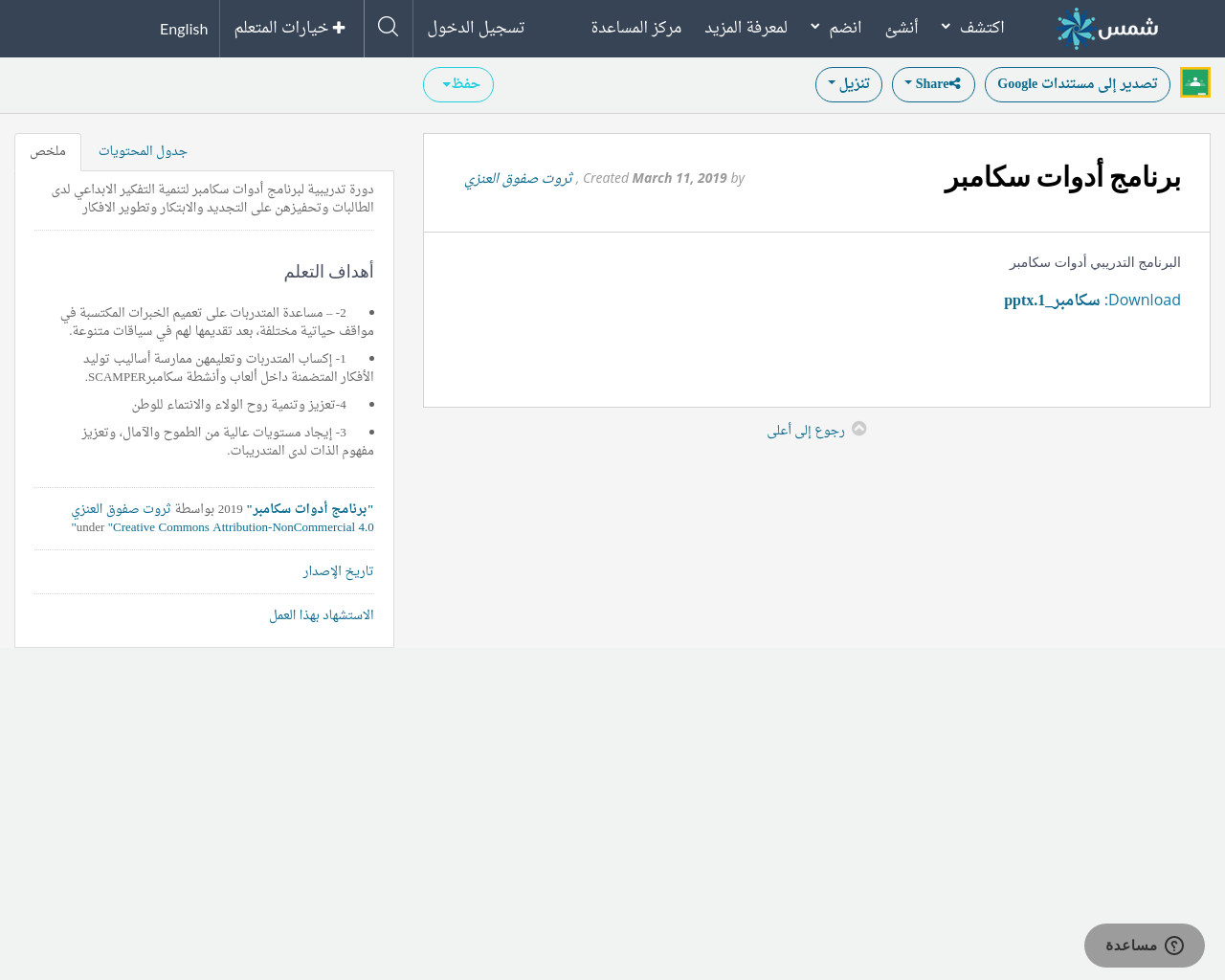Open خيارات المتعلم learner options

[x=290, y=27]
